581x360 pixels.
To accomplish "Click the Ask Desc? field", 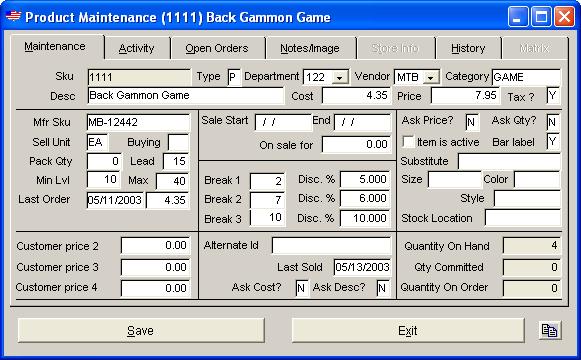I will tap(383, 288).
